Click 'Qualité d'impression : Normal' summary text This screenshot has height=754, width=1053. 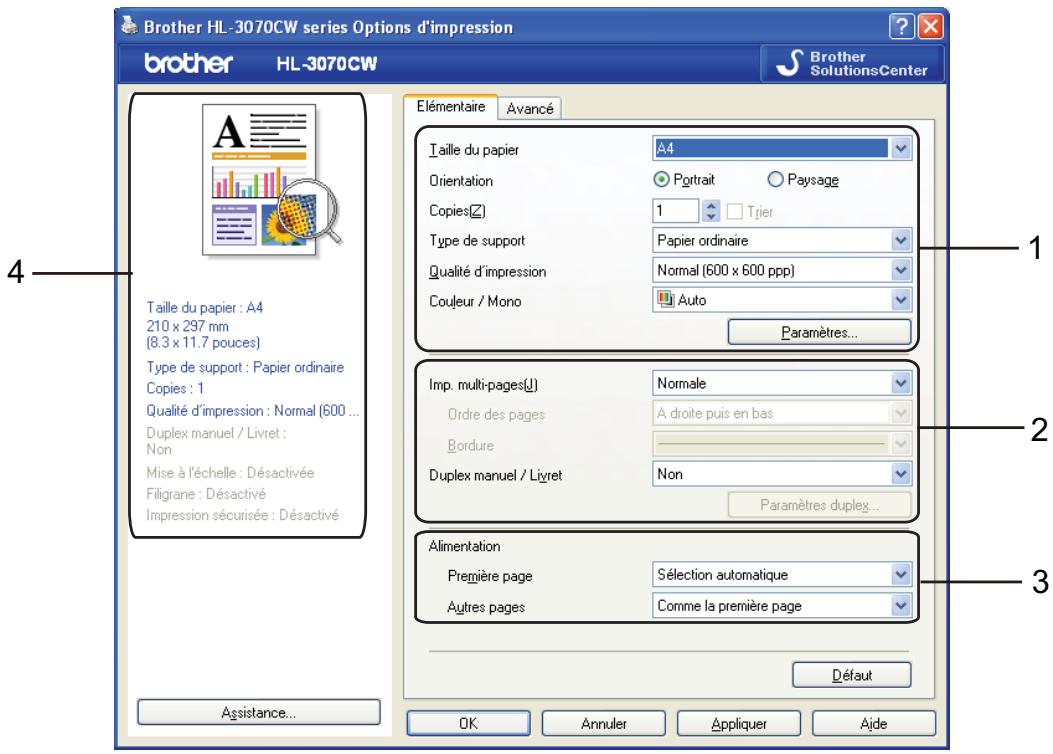click(x=253, y=410)
